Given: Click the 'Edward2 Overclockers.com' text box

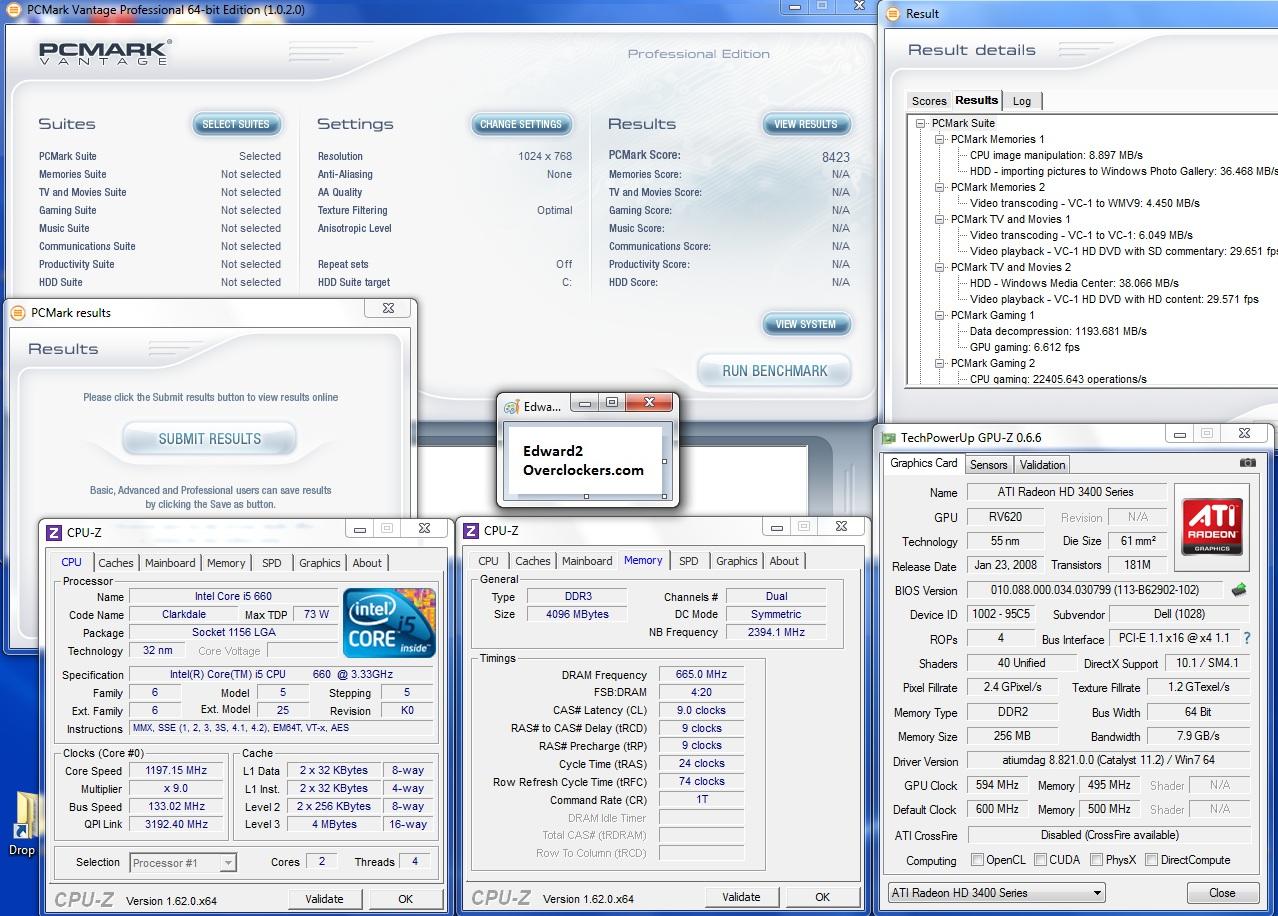Looking at the screenshot, I should pos(584,461).
